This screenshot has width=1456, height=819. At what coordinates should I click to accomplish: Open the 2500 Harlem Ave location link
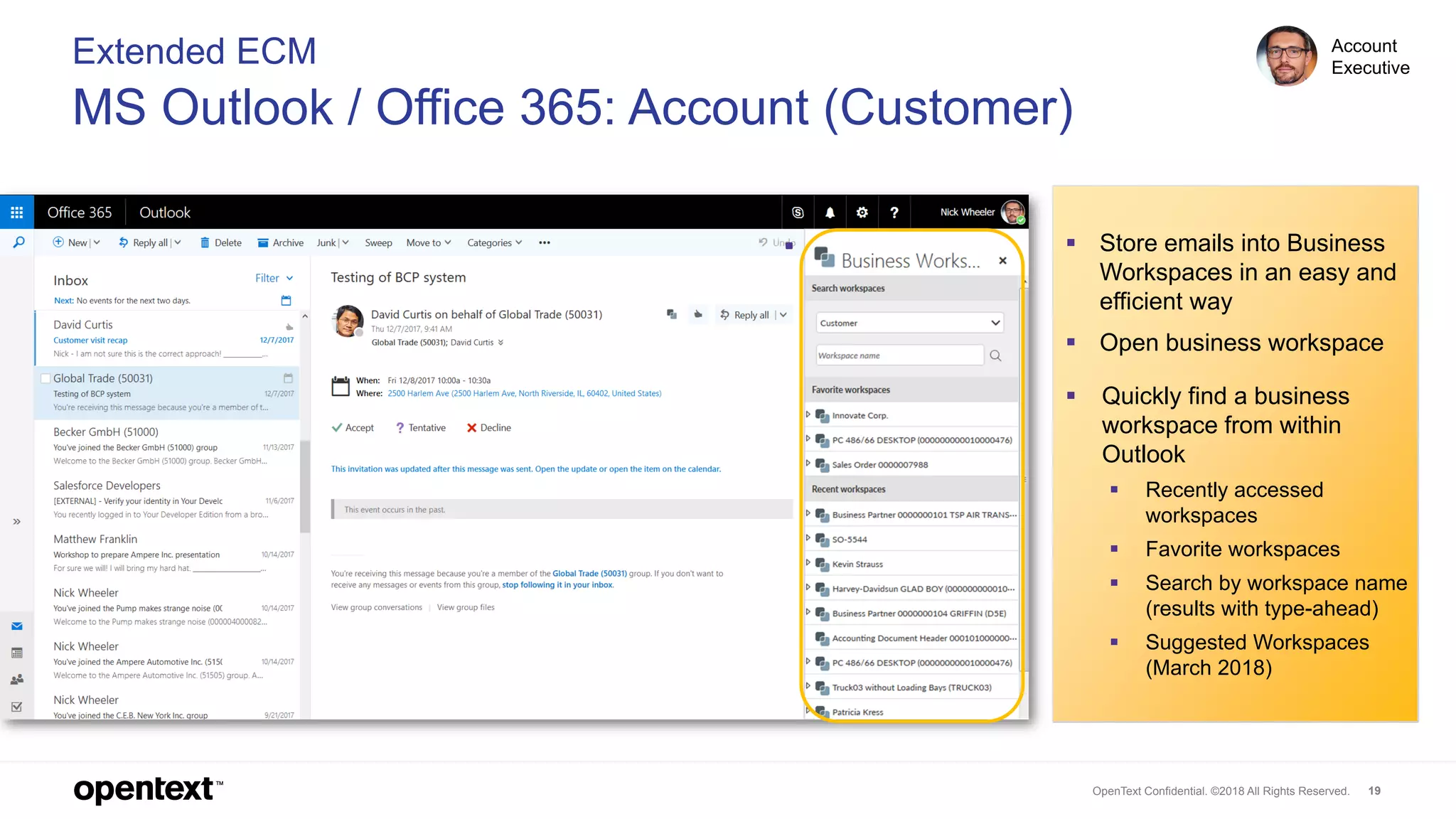525,393
